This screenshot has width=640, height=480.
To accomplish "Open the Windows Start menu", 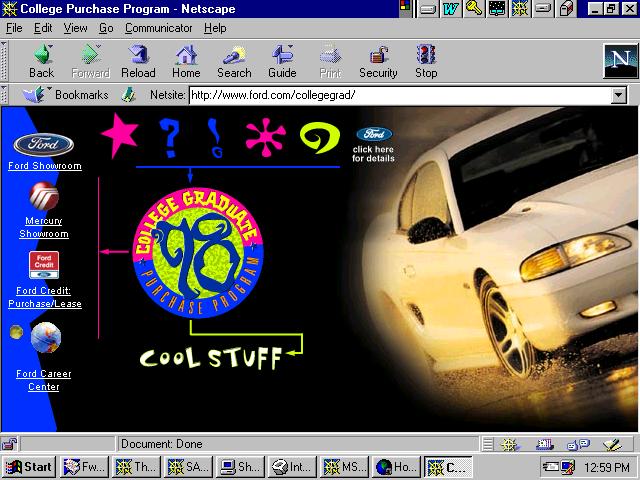I will pyautogui.click(x=29, y=466).
